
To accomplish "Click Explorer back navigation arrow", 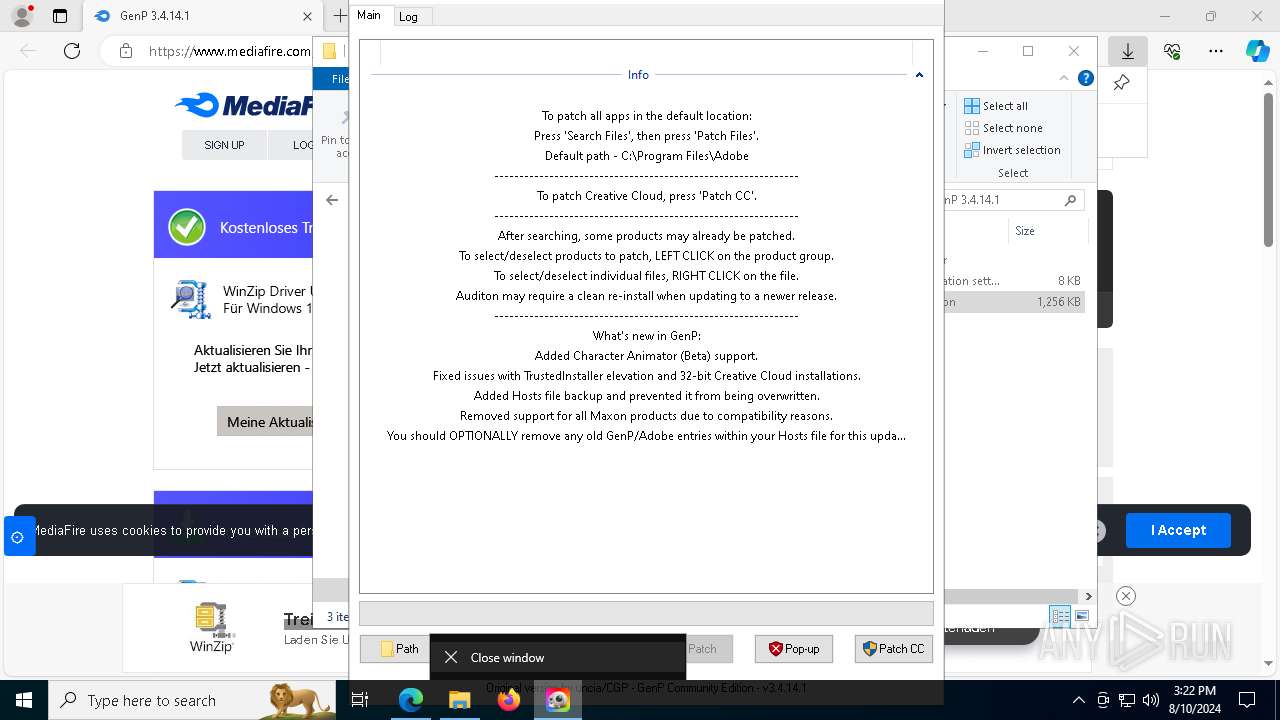I will [332, 200].
